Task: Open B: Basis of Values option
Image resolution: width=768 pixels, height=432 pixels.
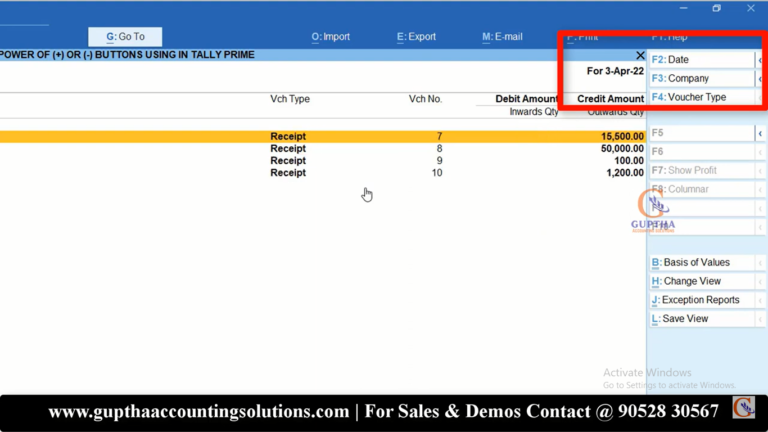Action: [702, 263]
